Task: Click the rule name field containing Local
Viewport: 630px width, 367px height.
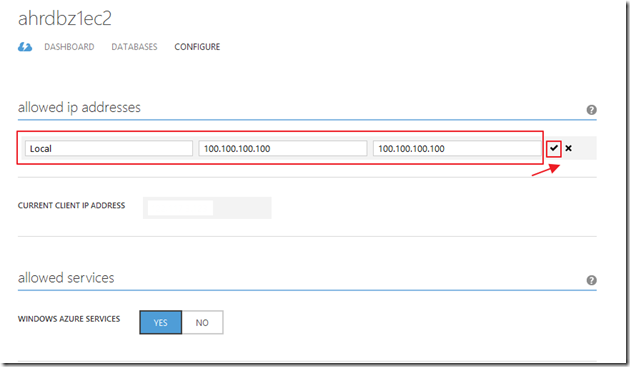Action: click(x=109, y=148)
